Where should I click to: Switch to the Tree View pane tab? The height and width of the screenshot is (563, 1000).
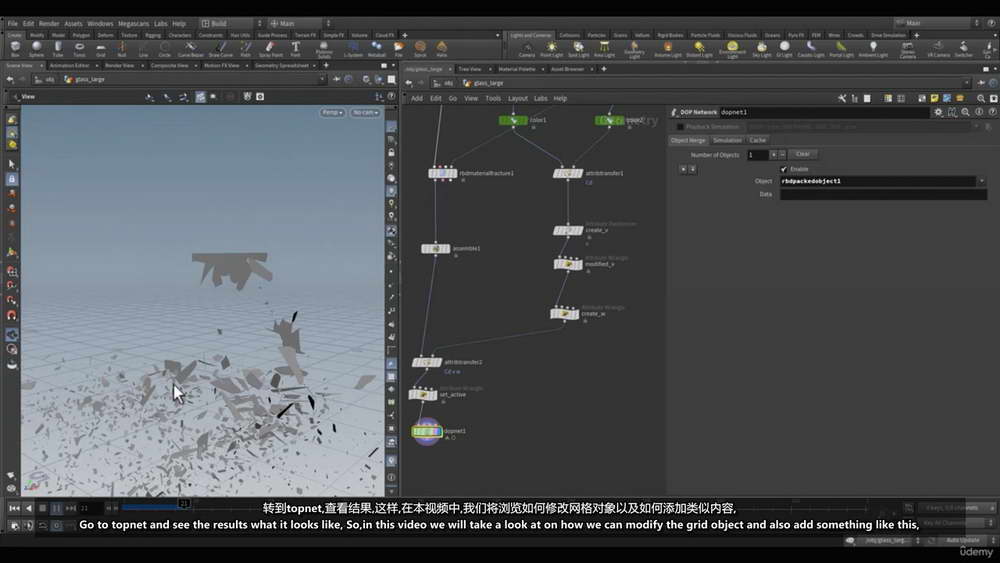[470, 69]
